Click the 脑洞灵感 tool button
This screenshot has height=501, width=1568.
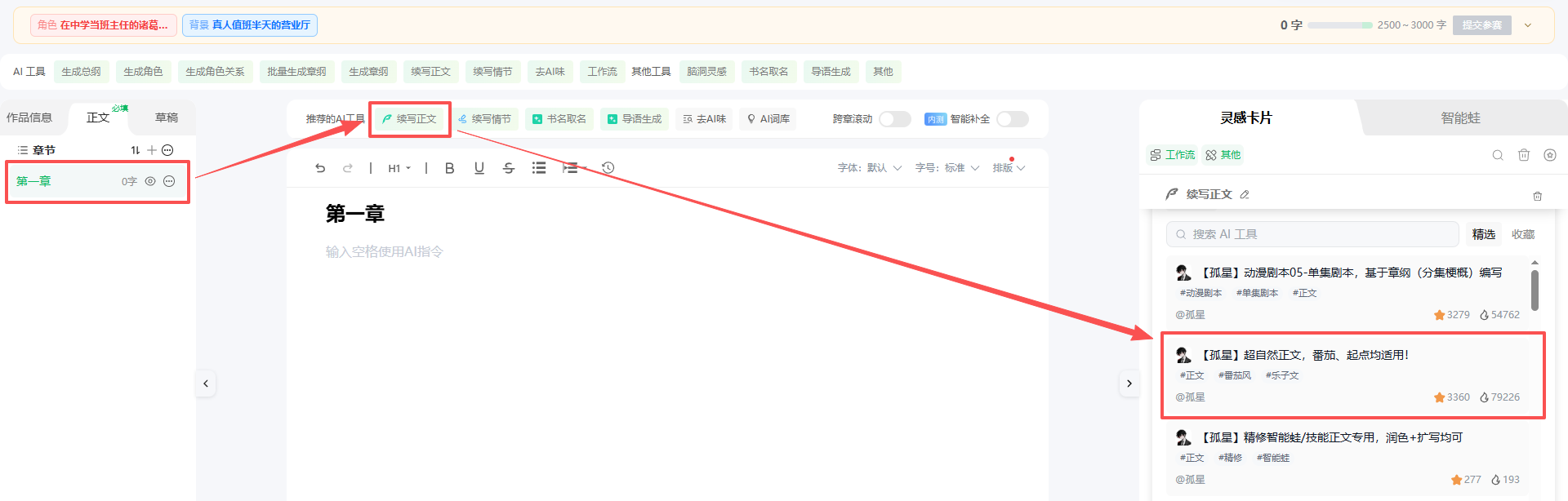point(707,72)
